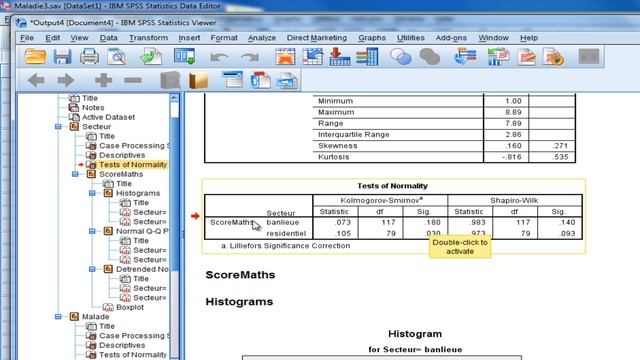This screenshot has height=360, width=640.
Task: Select Boxplot in the outline tree
Action: (130, 307)
